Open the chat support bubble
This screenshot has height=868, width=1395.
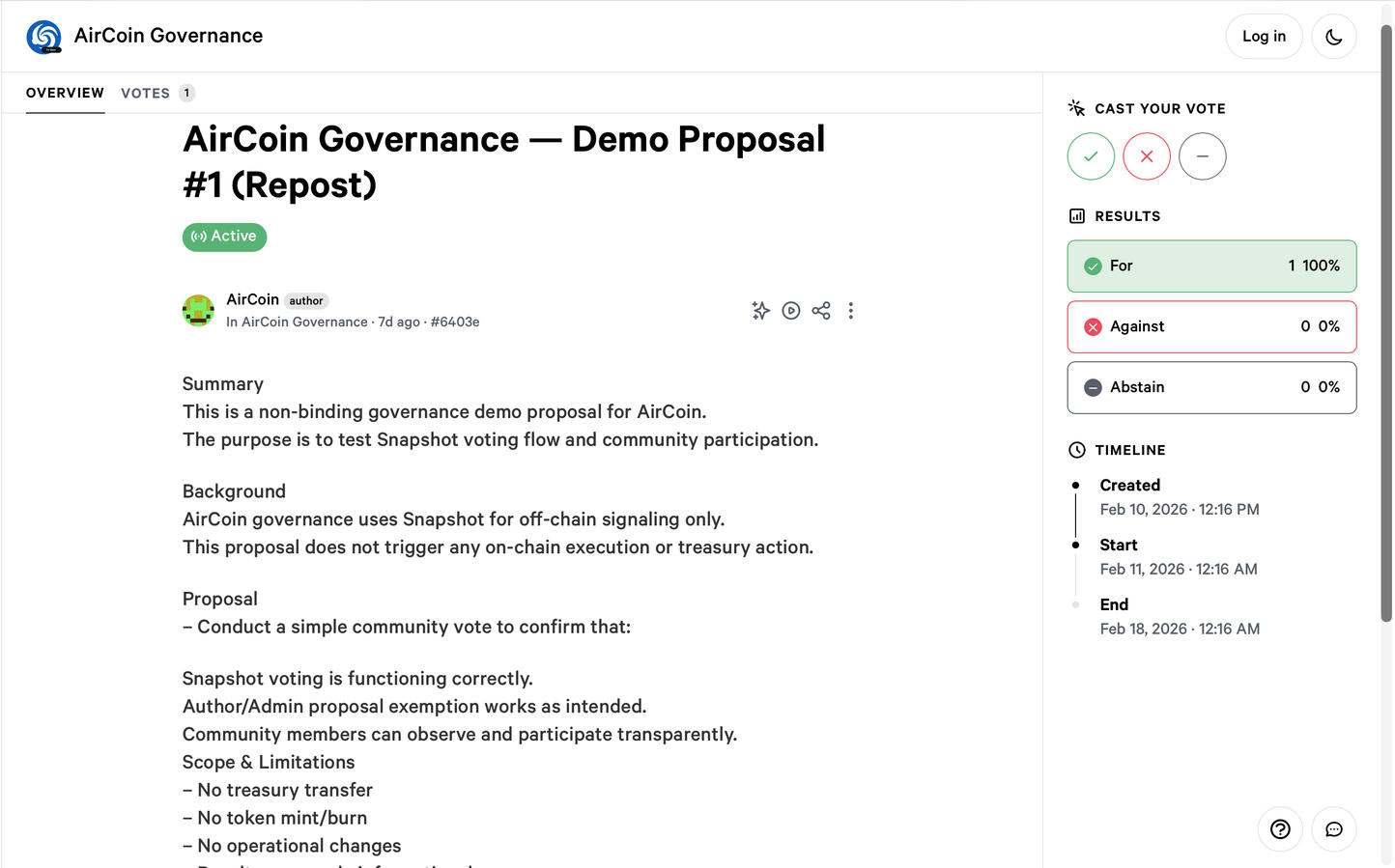click(1333, 829)
